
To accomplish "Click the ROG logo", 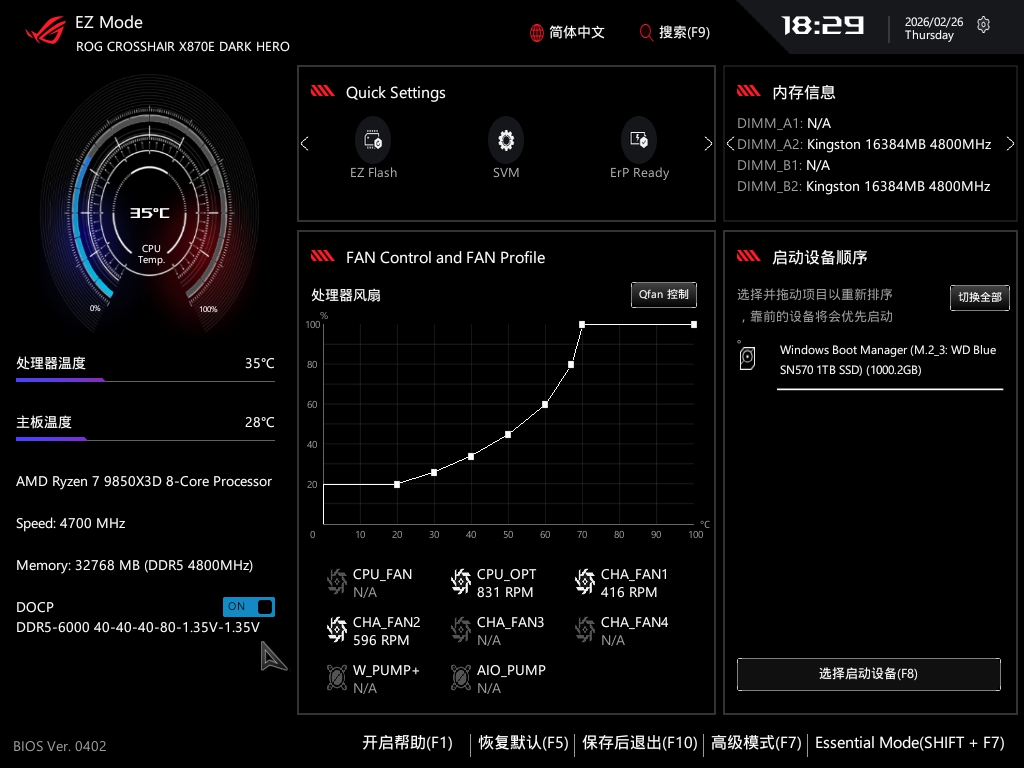I will click(x=46, y=31).
